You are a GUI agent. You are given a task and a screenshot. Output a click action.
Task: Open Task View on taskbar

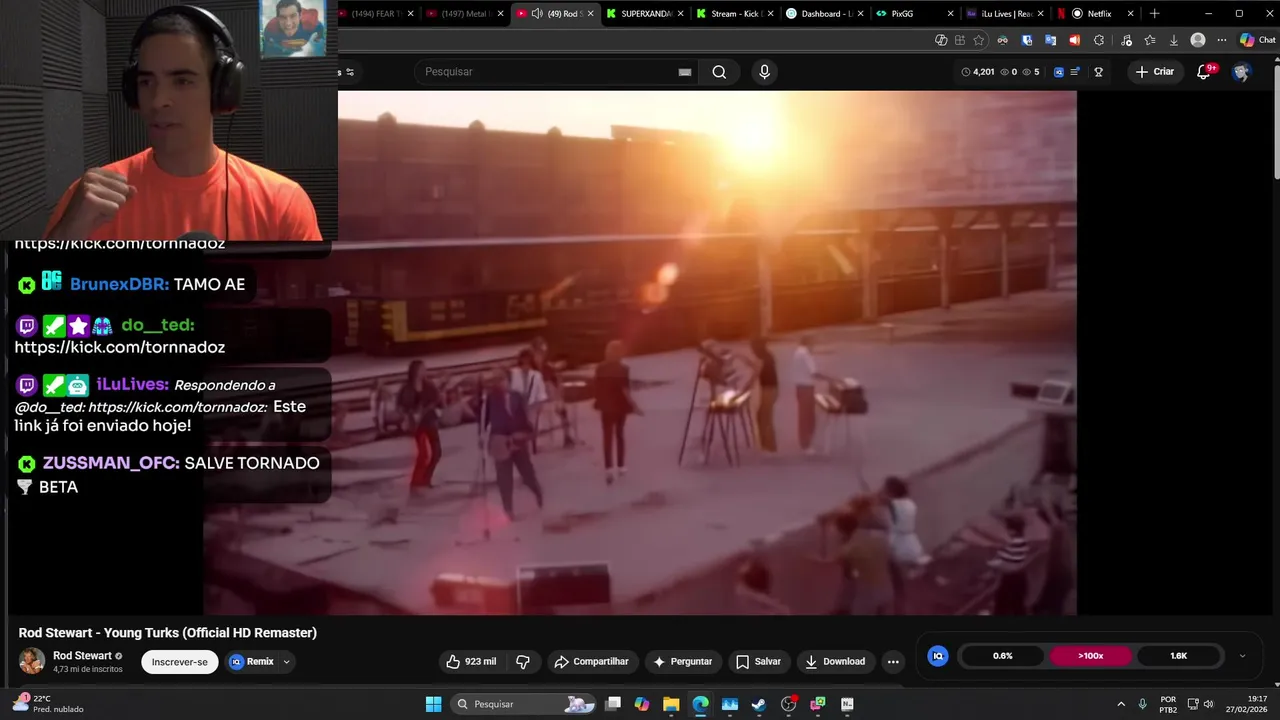tap(613, 704)
